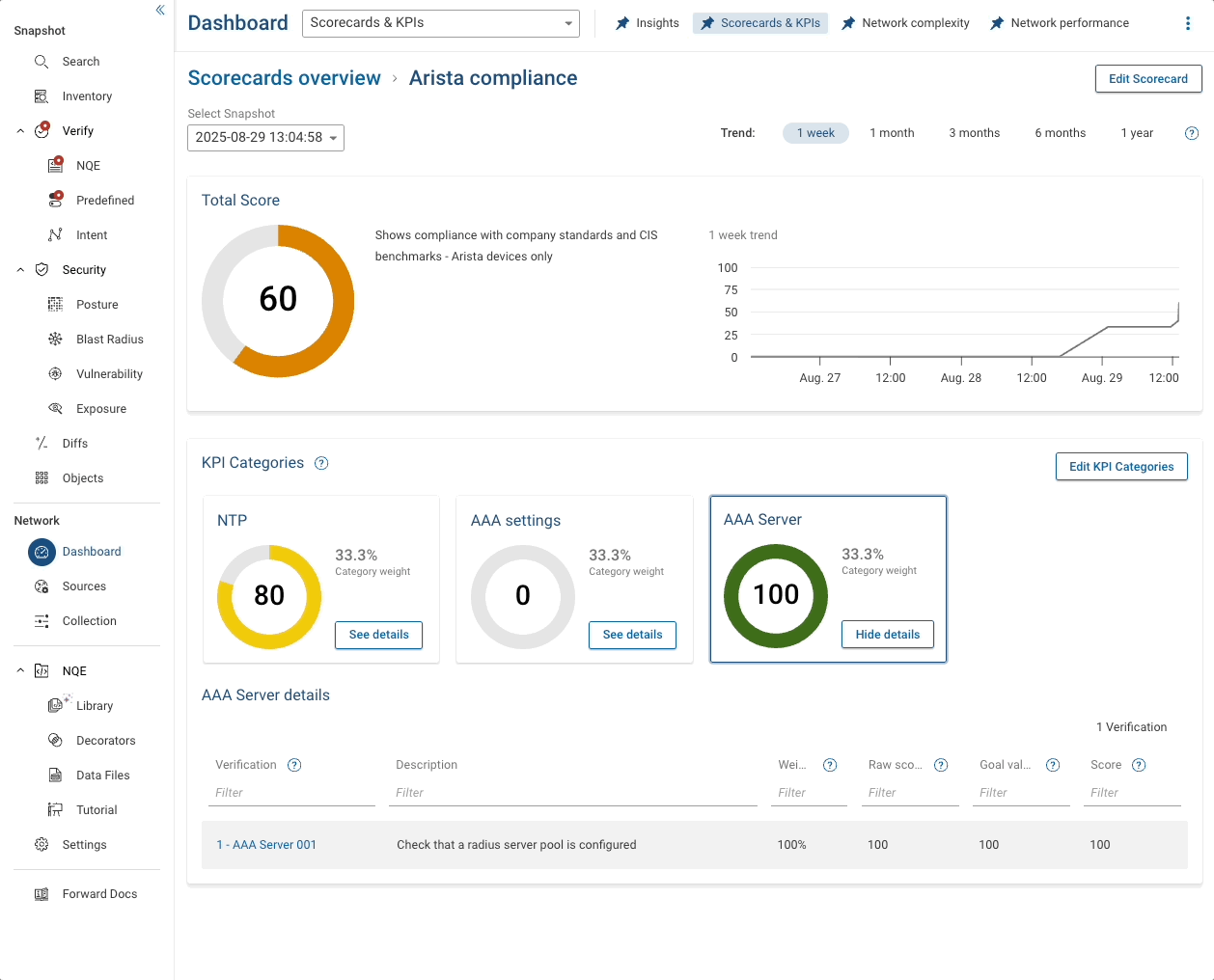Click See details on NTP card
The image size is (1214, 980).
point(378,635)
